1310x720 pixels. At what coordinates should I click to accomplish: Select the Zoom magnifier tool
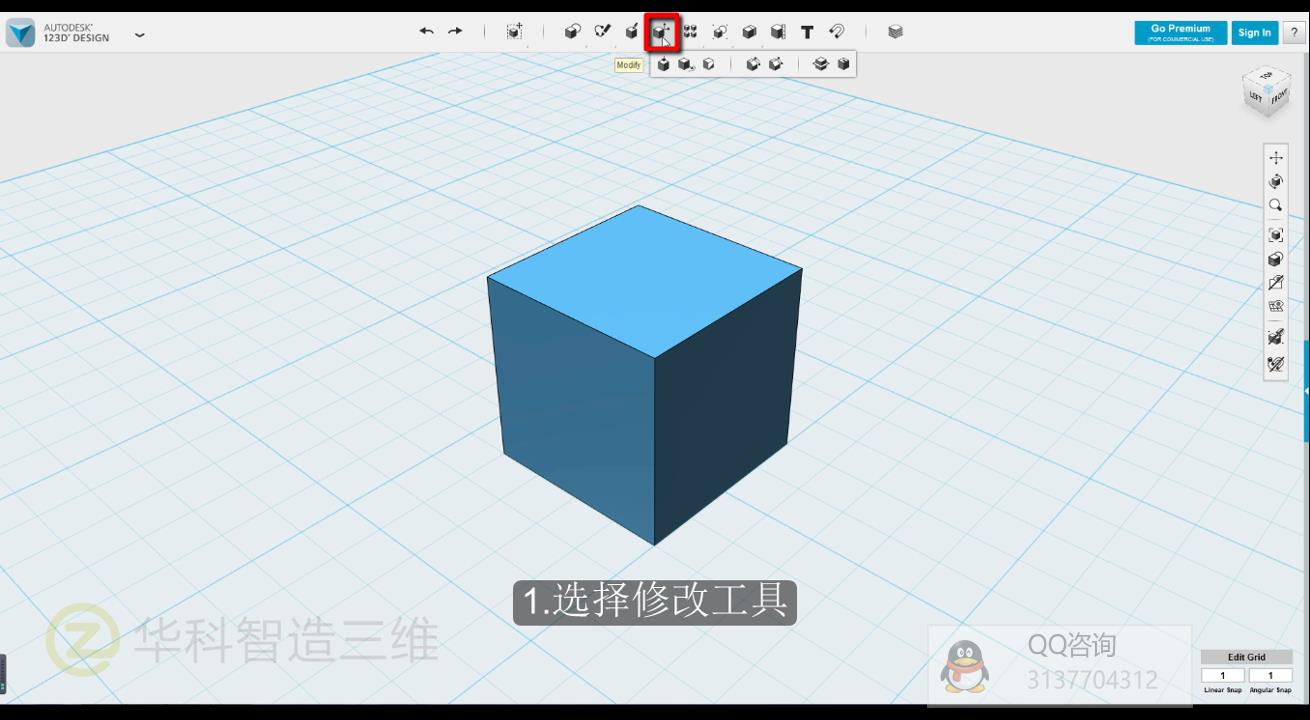pos(1276,205)
